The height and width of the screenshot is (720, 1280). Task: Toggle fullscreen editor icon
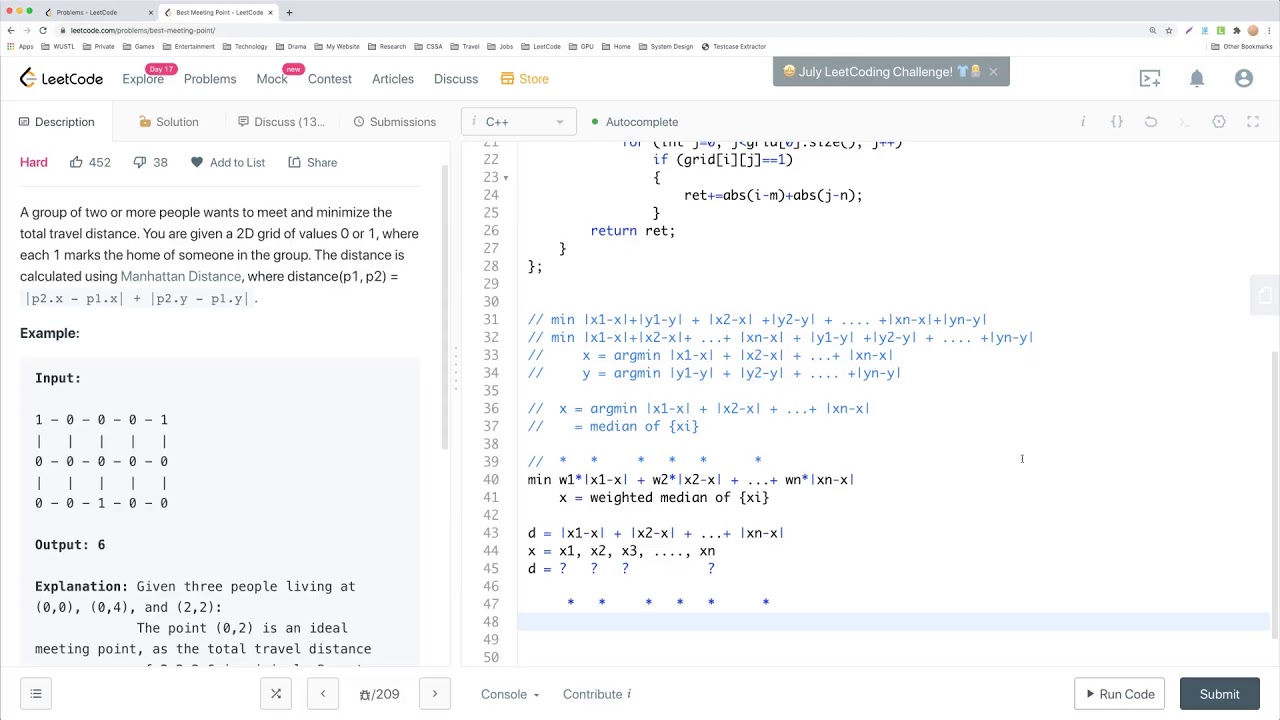point(1253,122)
